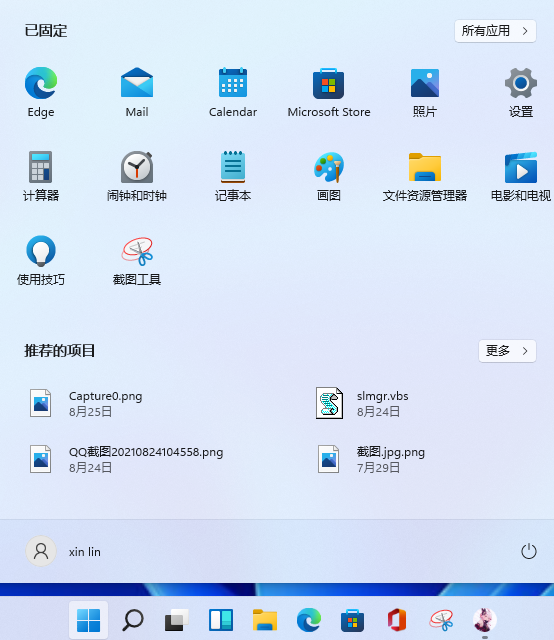Switch to Snipping Tool in the taskbar
Screen dimensions: 554x640
[441, 620]
